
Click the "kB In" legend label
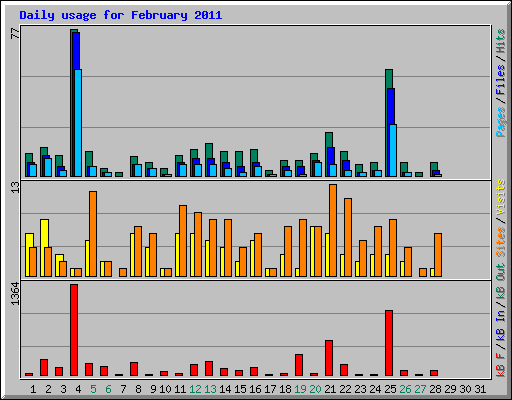(x=501, y=325)
